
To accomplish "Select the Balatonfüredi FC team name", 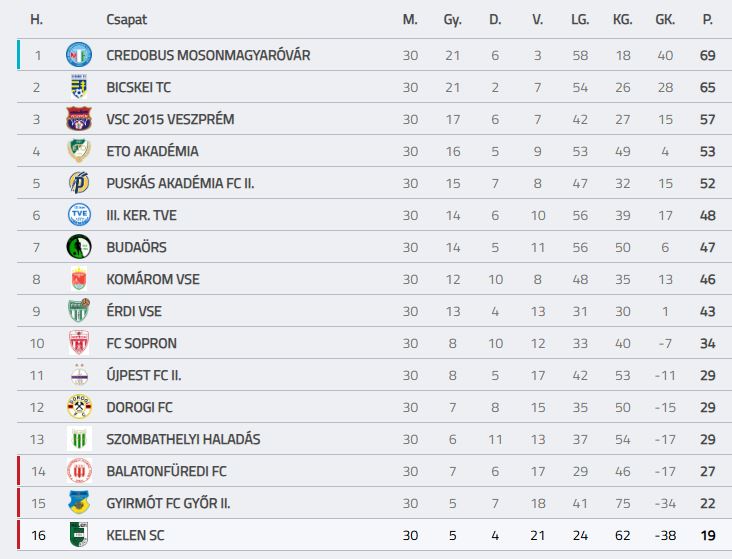I will [166, 471].
